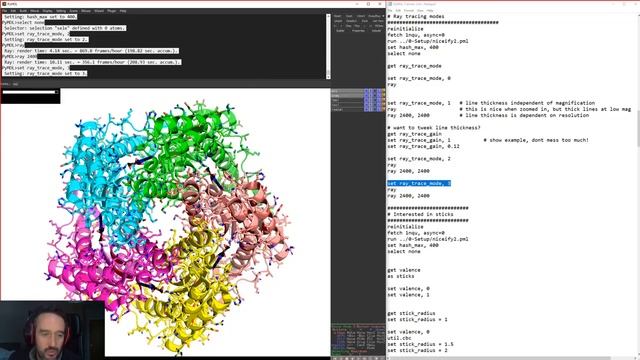
Task: Click the Get View button
Action: click(378, 21)
